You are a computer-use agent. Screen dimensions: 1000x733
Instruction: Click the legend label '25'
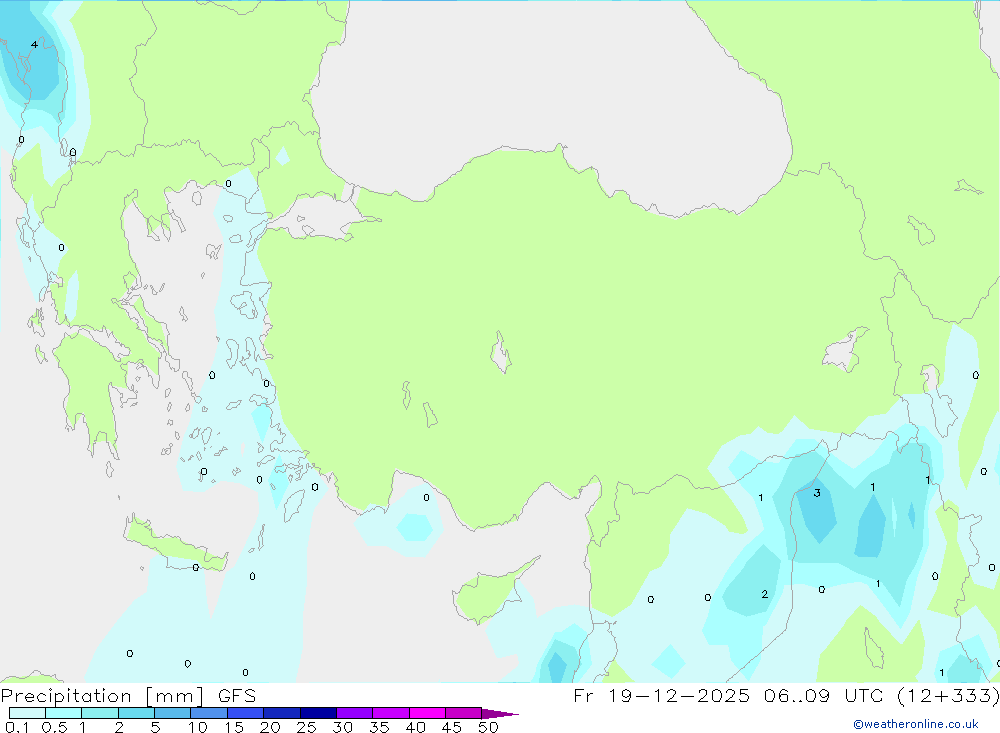[x=306, y=727]
